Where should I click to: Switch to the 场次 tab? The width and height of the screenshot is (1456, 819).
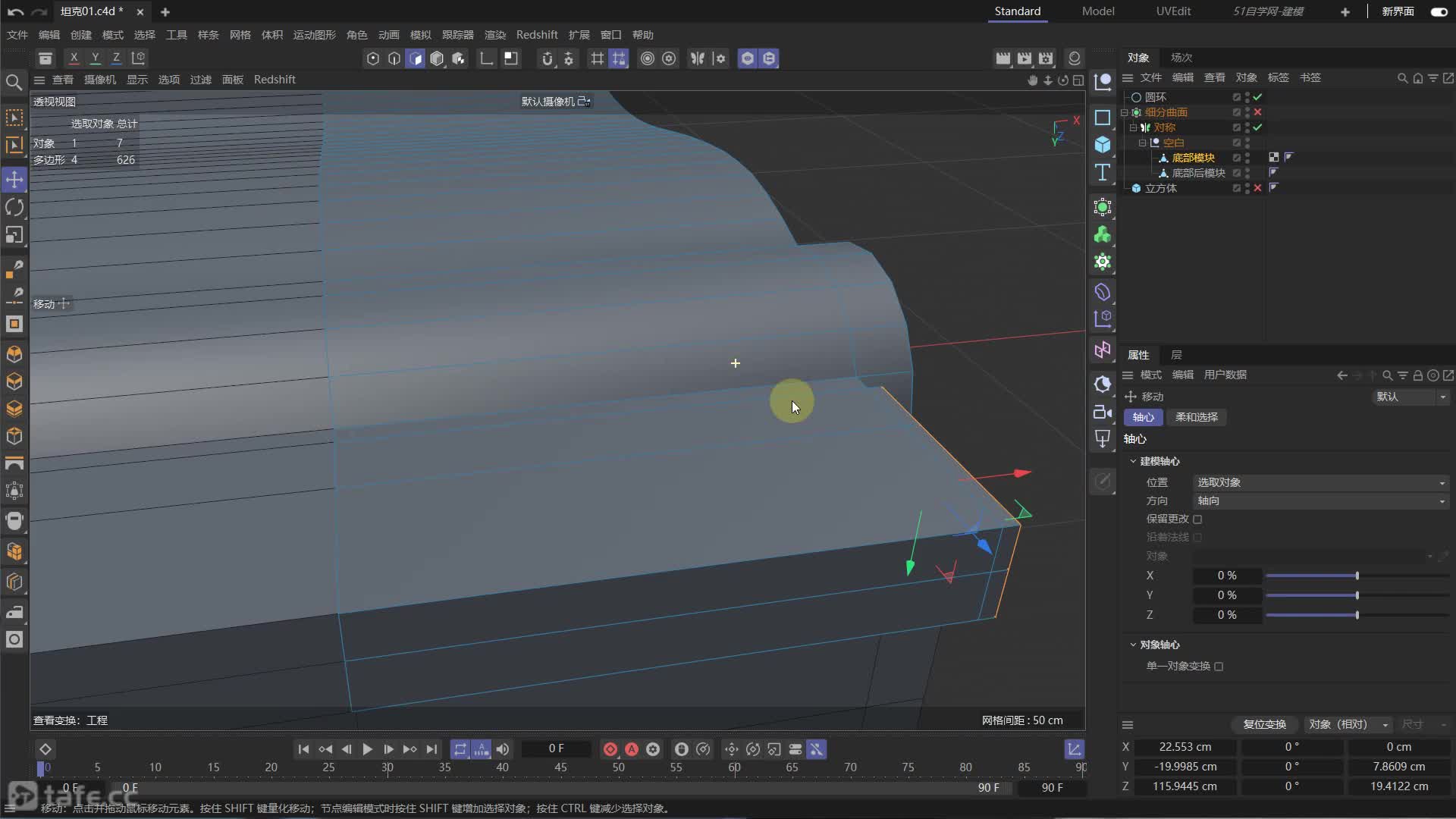click(1181, 58)
